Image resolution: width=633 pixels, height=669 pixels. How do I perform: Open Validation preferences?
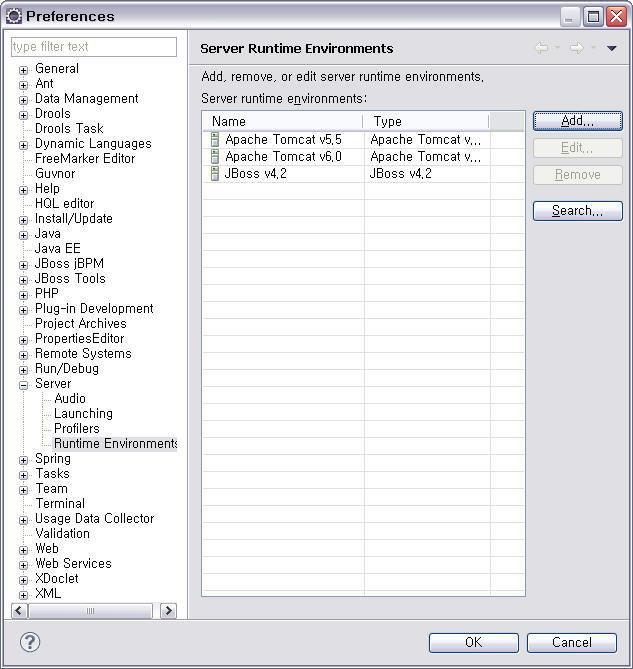tap(62, 533)
